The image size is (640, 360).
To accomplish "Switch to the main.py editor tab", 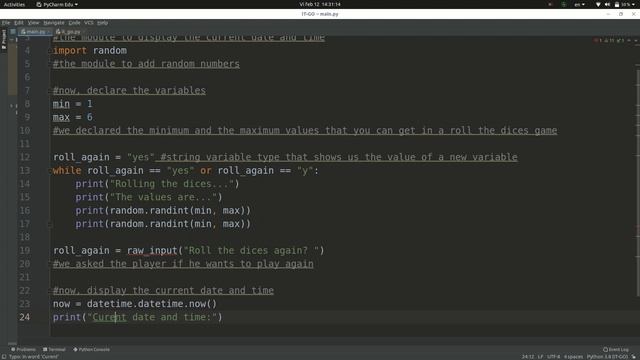I will (35, 31).
